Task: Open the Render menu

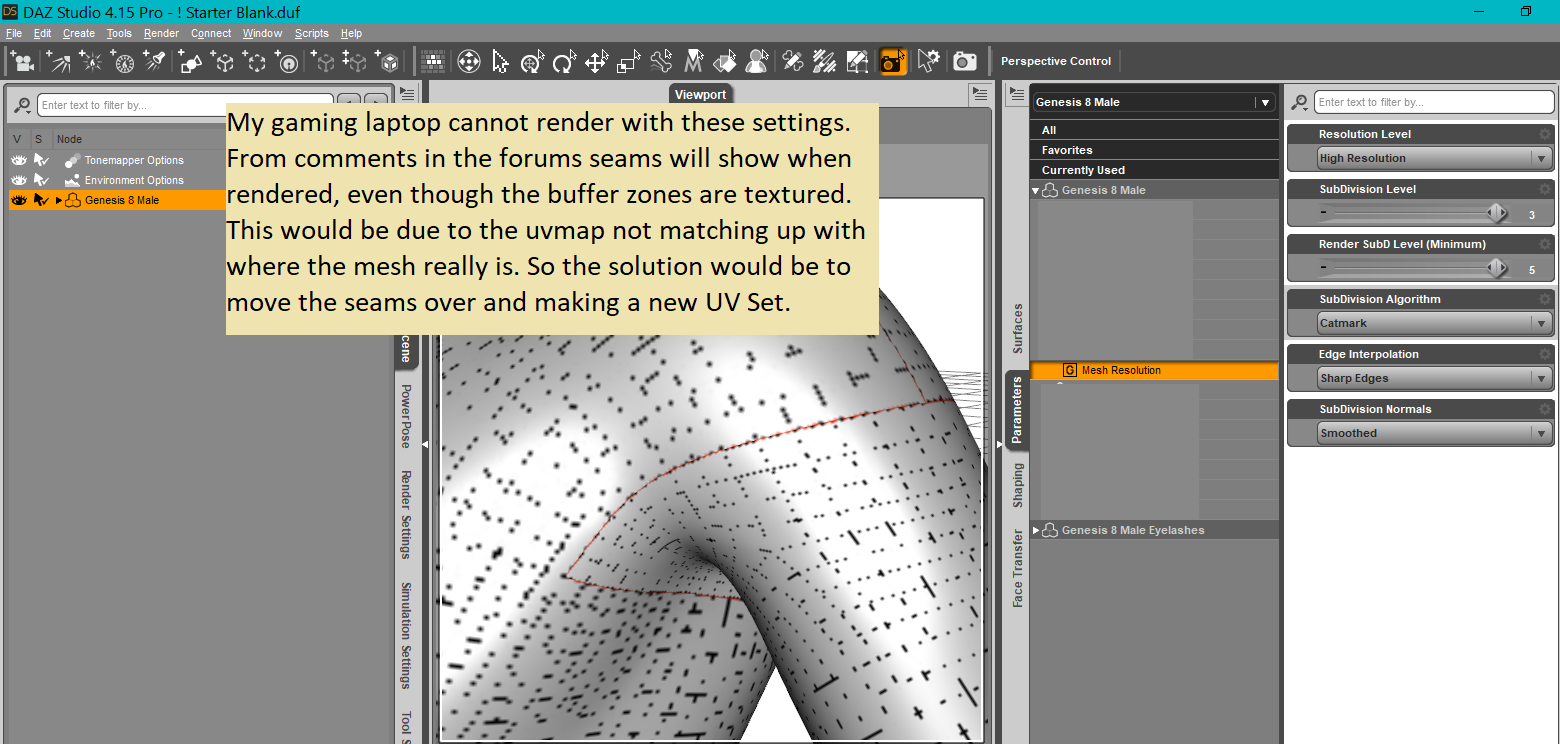Action: click(161, 33)
